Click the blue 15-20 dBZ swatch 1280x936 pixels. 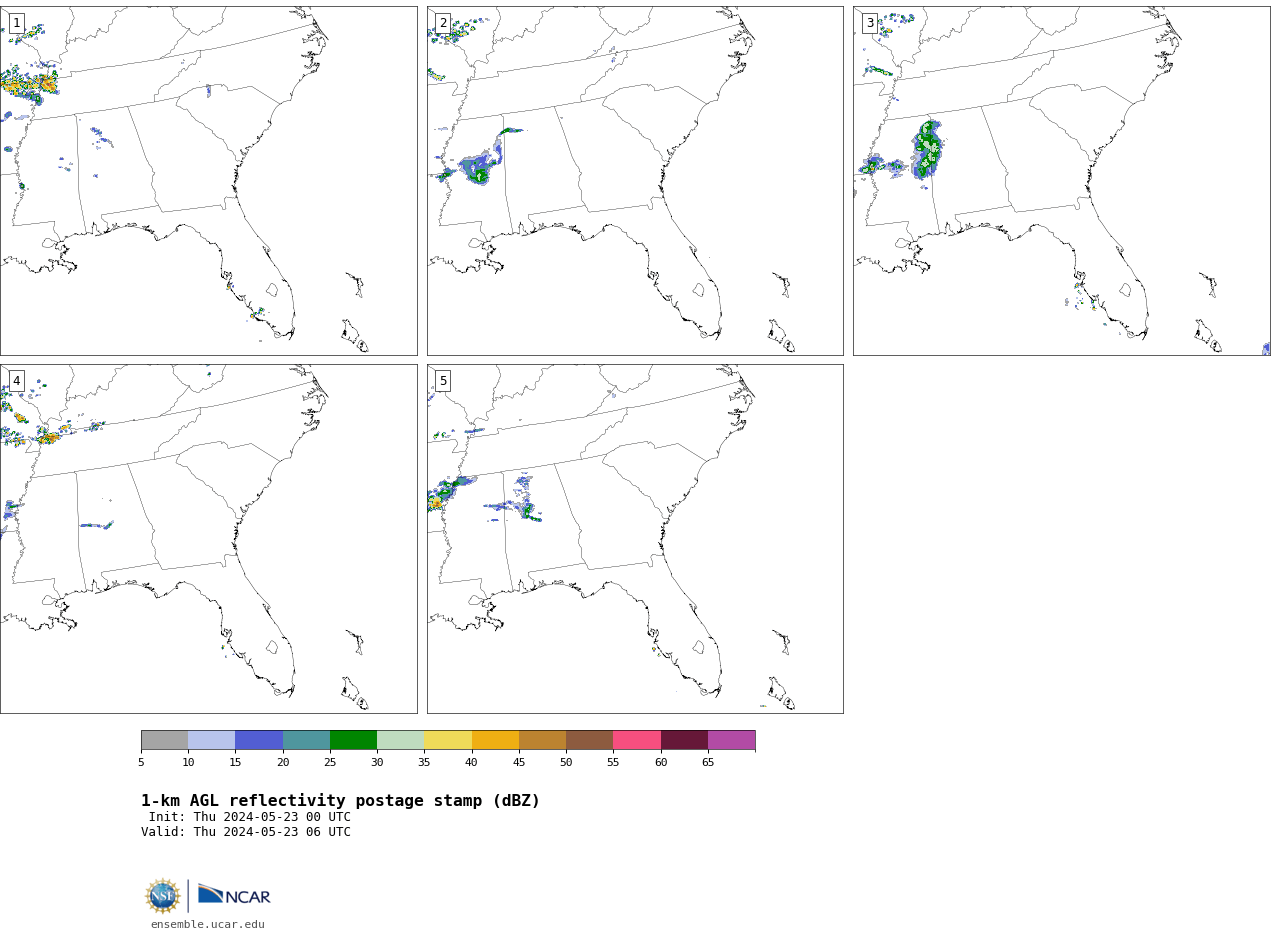pyautogui.click(x=259, y=740)
